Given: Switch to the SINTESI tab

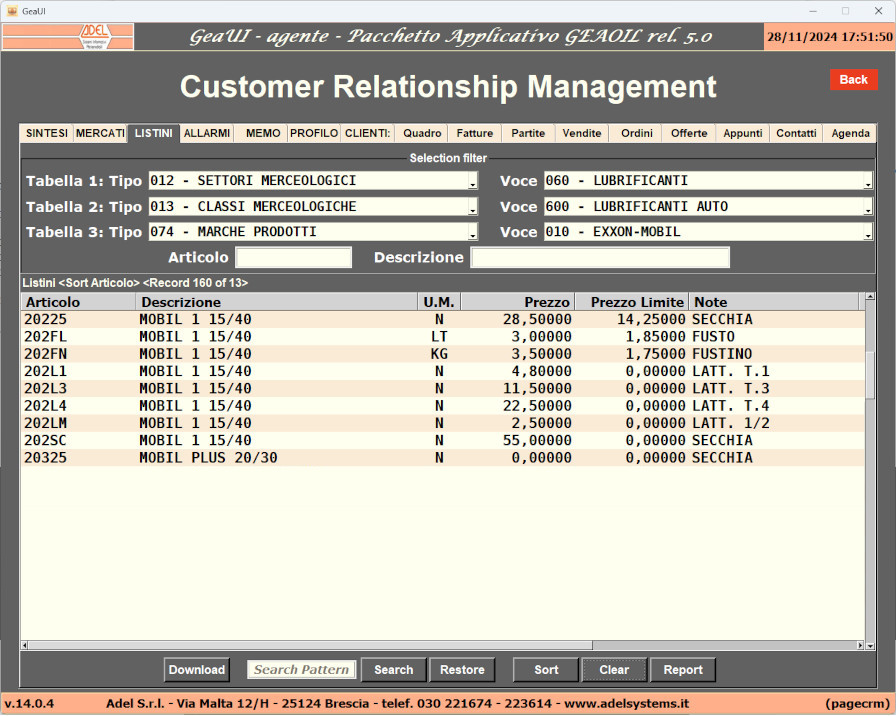Looking at the screenshot, I should coord(47,133).
